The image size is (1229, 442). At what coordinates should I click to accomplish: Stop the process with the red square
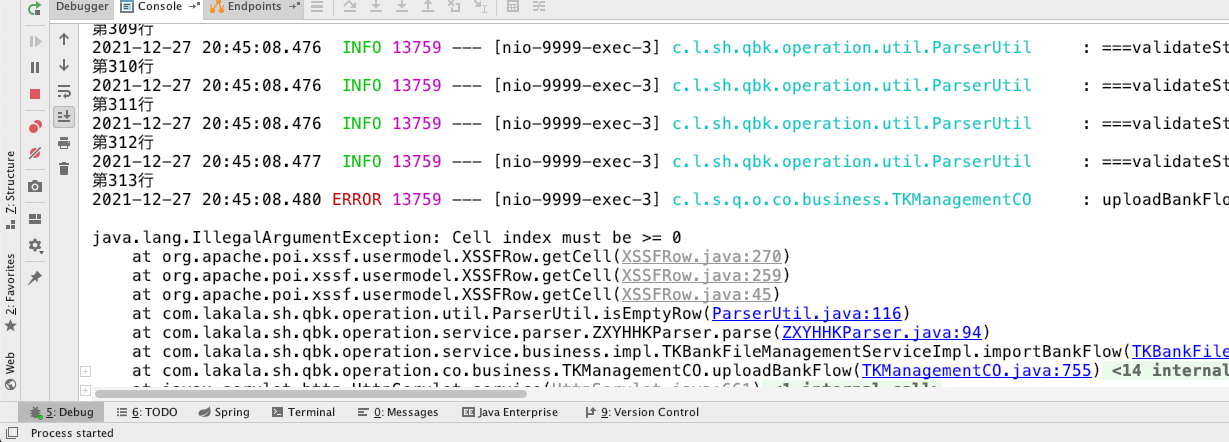pos(35,94)
